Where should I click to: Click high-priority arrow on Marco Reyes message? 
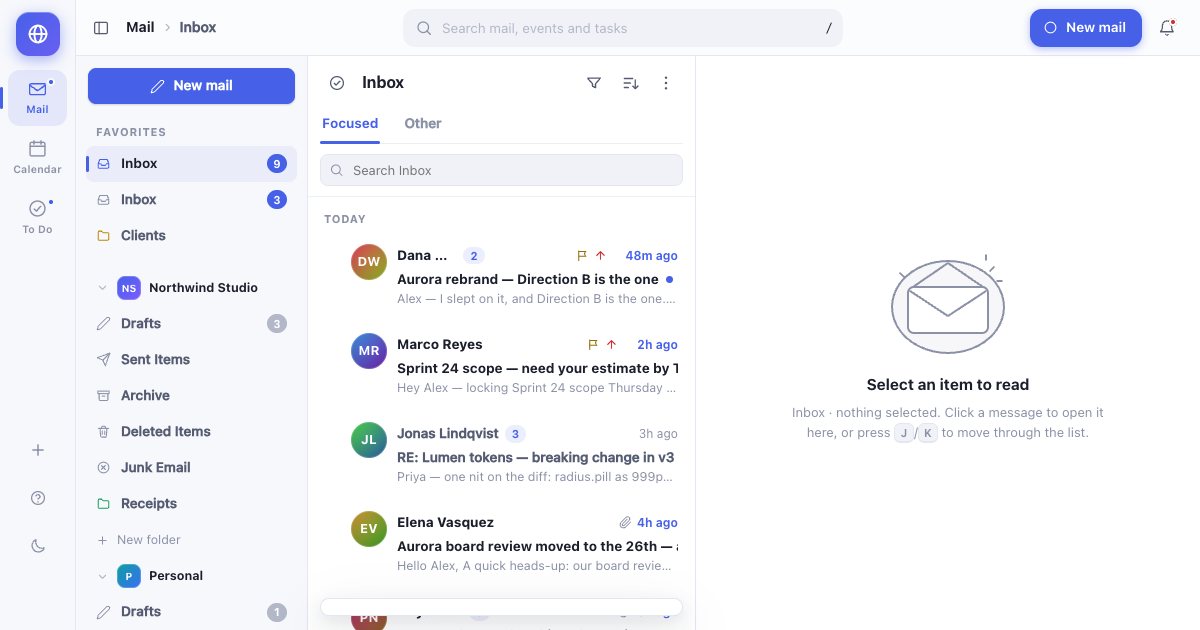pyautogui.click(x=612, y=345)
